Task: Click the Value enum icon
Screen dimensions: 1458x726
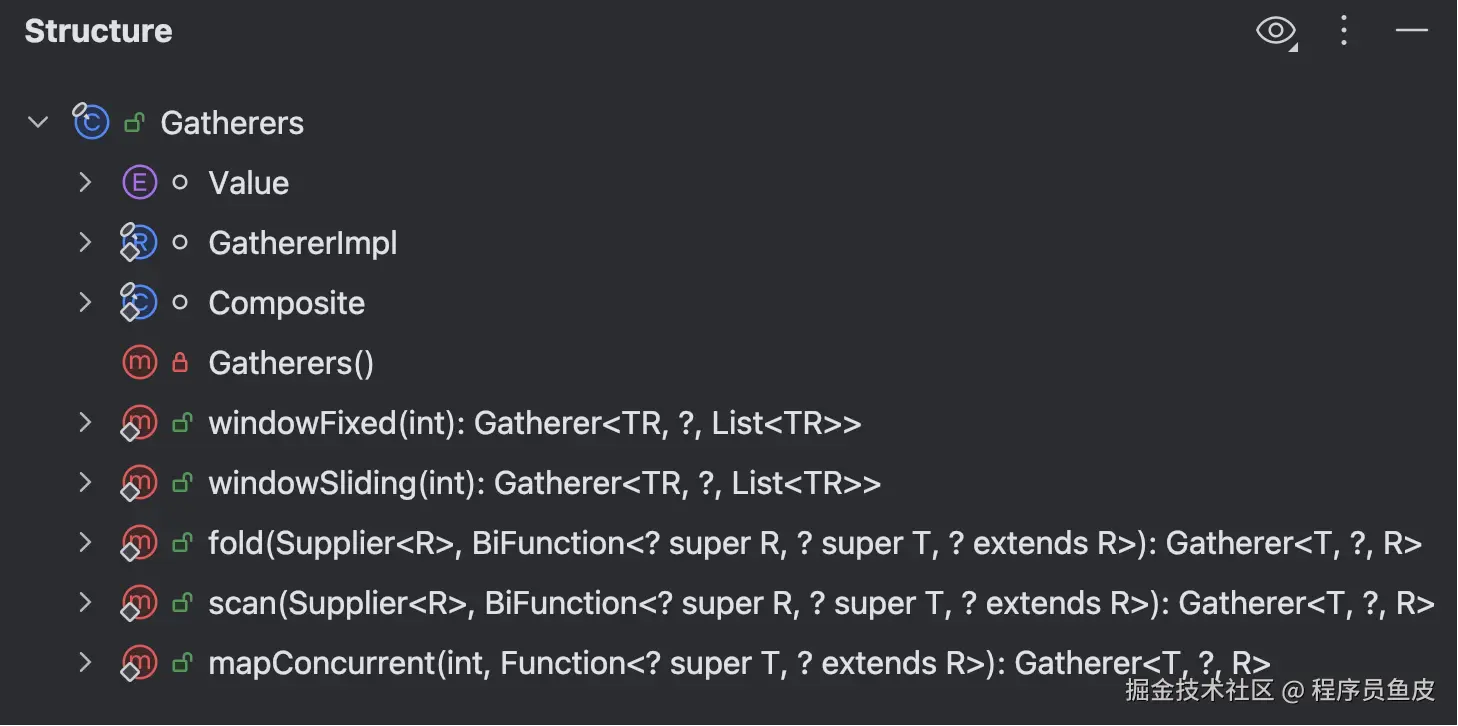Action: 139,183
